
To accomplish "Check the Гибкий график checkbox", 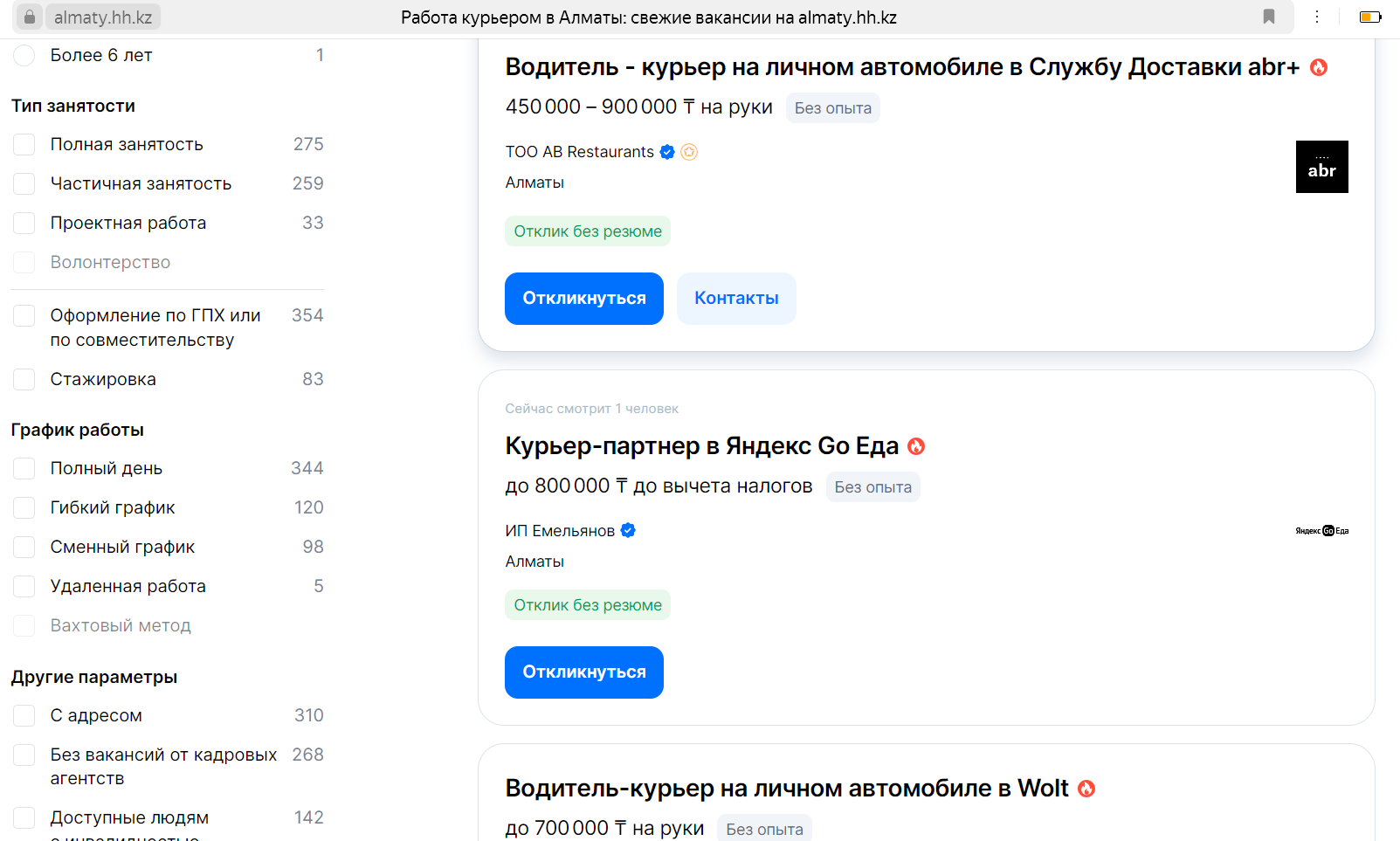I will (24, 507).
